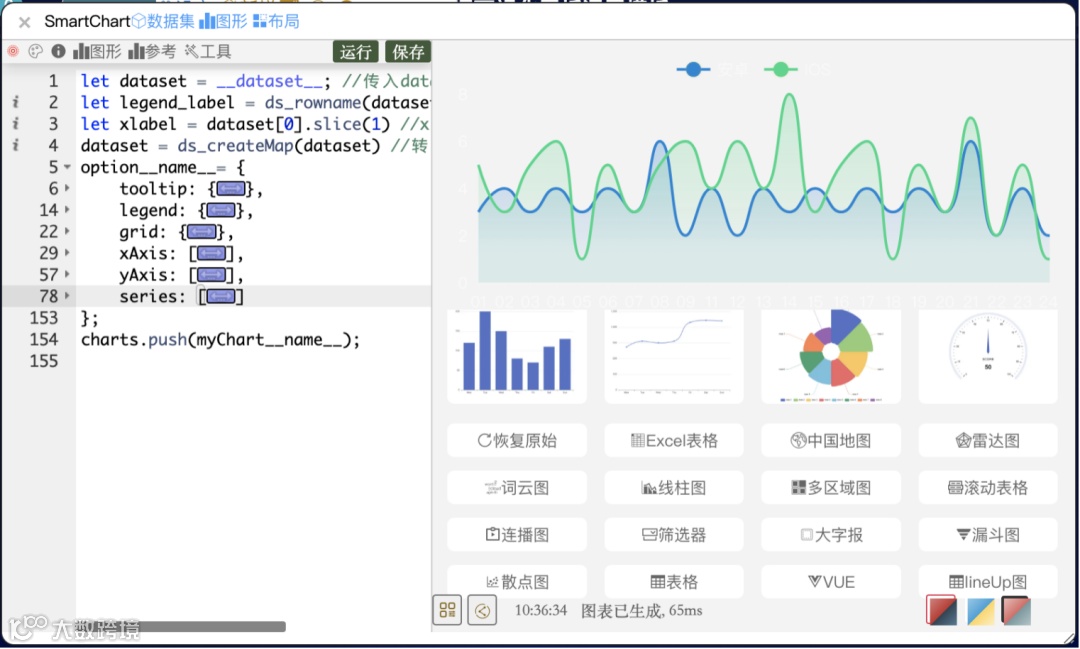Click the red target icon in editor toolbar

click(x=12, y=51)
